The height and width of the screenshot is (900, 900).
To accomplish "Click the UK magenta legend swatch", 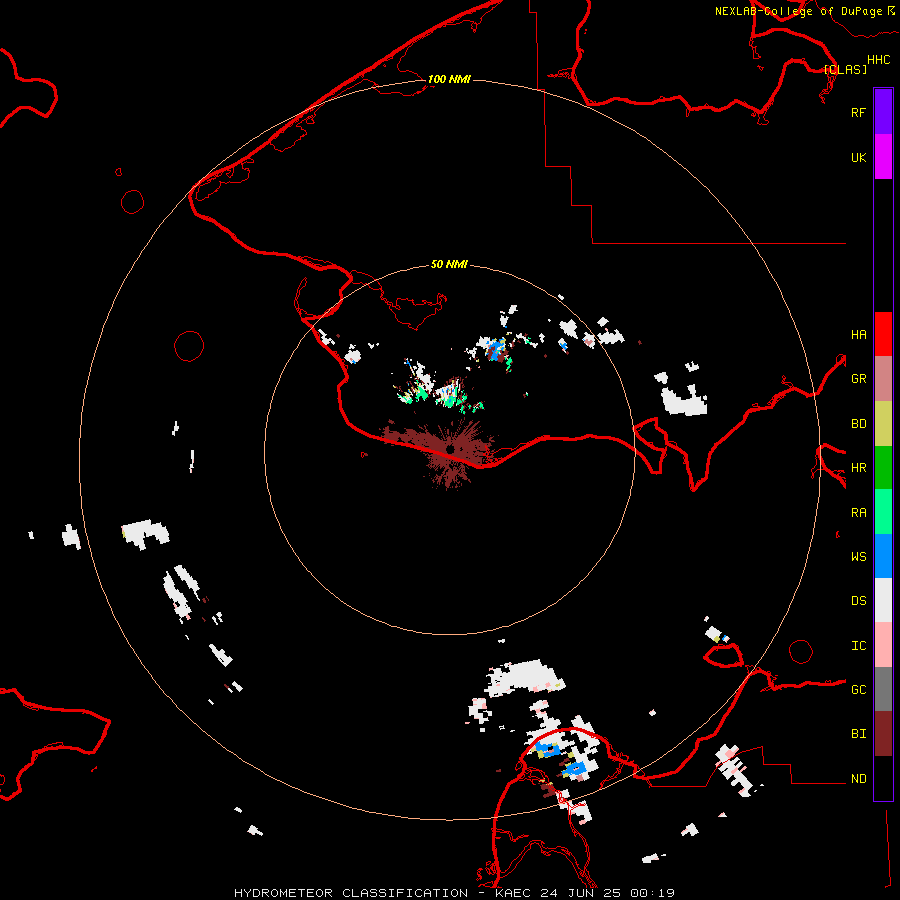I will coord(883,157).
